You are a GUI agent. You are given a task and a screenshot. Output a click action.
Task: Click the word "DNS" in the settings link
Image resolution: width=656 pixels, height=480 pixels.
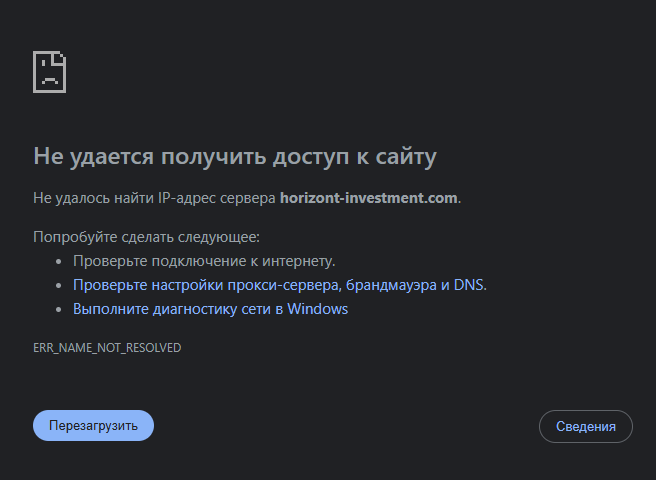pos(469,285)
